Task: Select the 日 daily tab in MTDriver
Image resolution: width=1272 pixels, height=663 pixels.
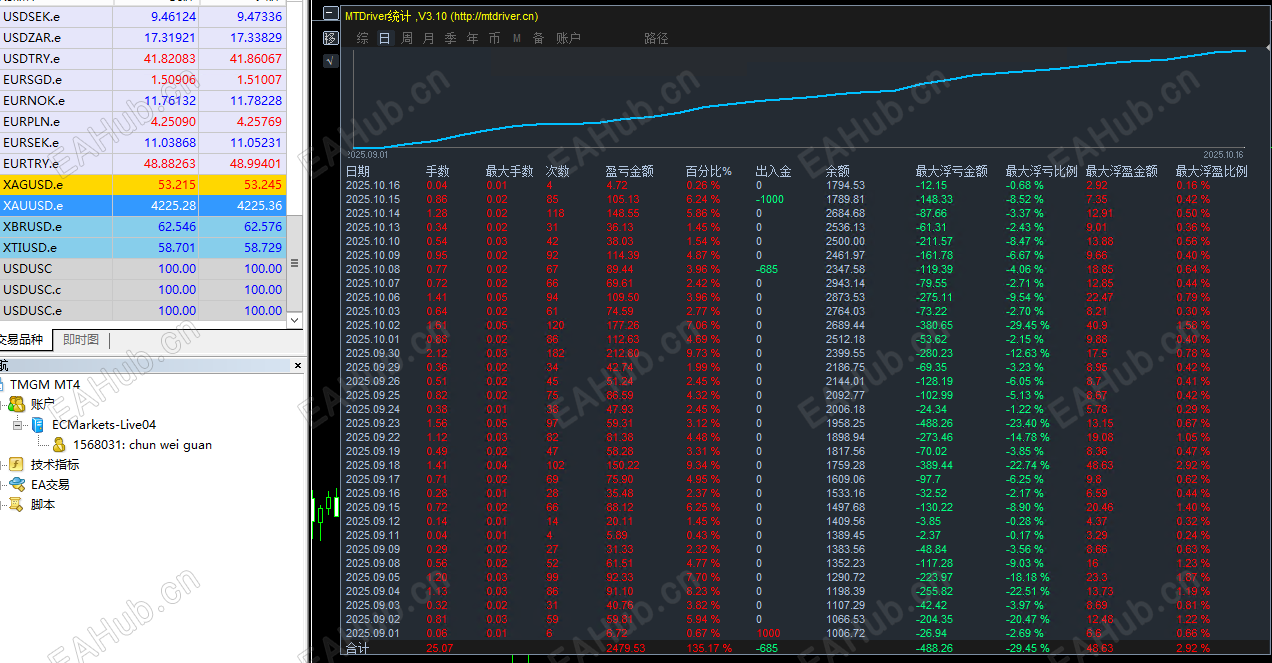Action: [384, 38]
